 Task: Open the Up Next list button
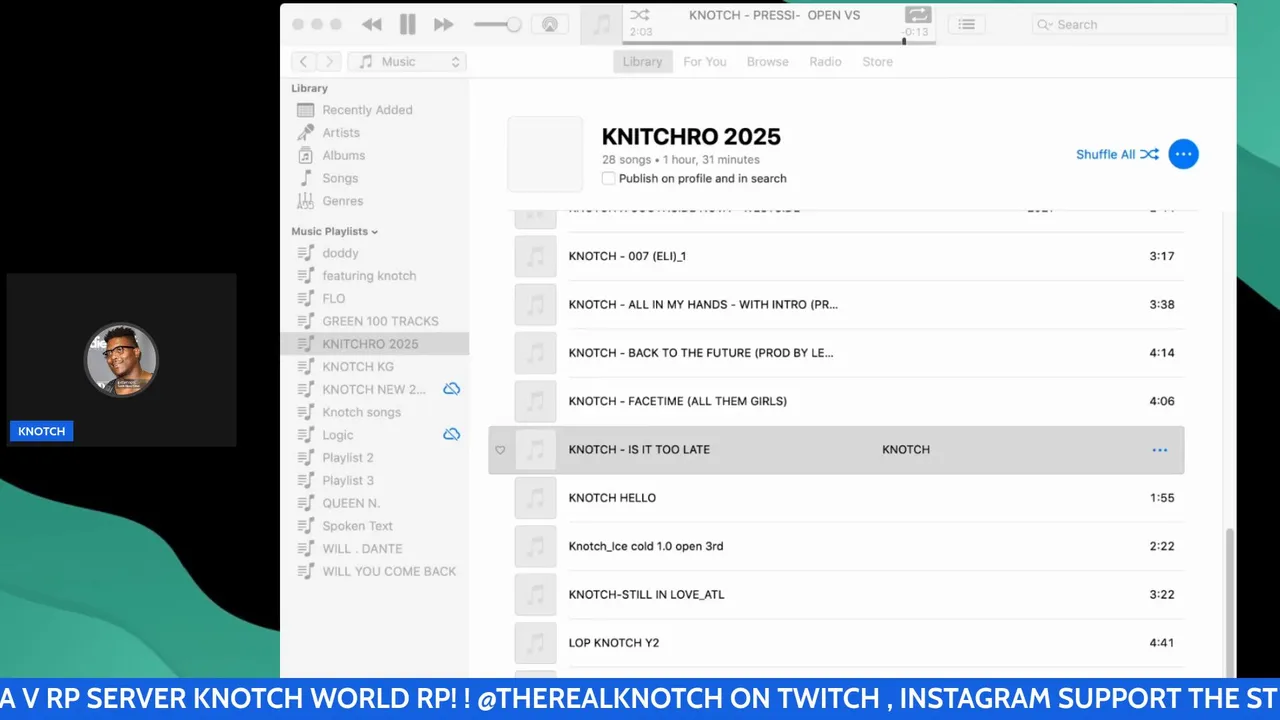click(x=966, y=24)
